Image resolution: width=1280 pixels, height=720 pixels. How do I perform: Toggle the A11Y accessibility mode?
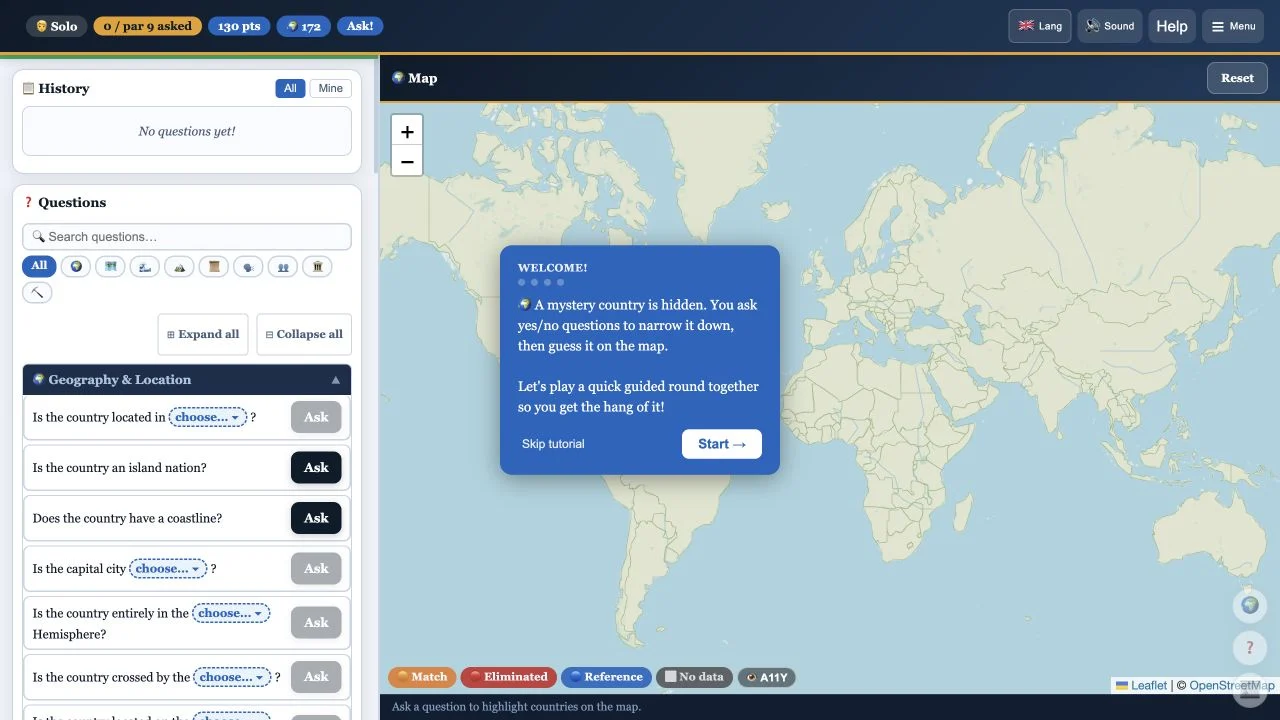(x=767, y=677)
